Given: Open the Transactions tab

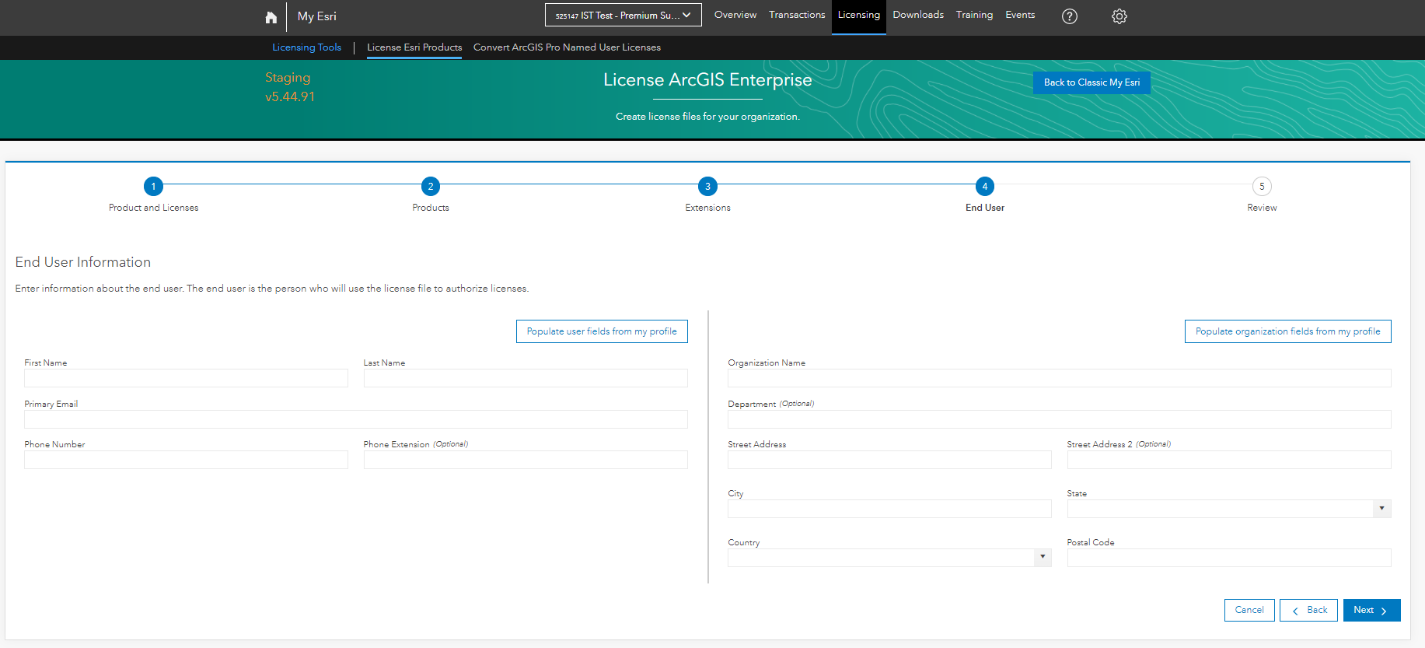Looking at the screenshot, I should pos(797,15).
